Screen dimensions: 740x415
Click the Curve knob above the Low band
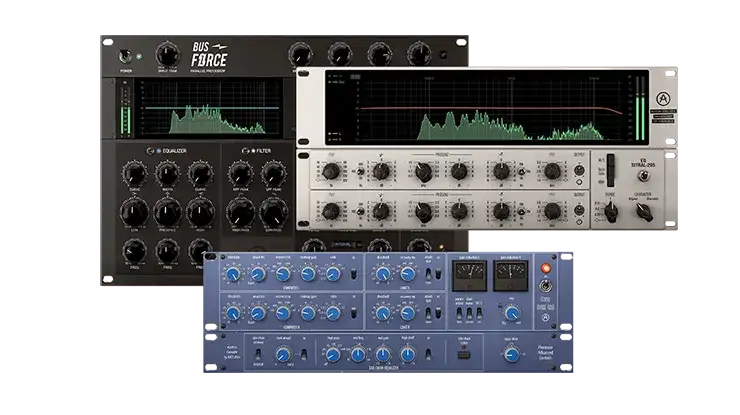[135, 174]
